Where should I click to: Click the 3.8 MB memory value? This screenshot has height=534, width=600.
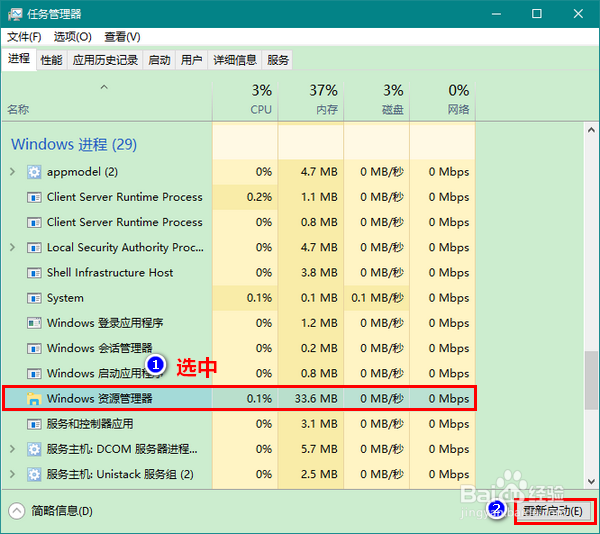pyautogui.click(x=319, y=273)
